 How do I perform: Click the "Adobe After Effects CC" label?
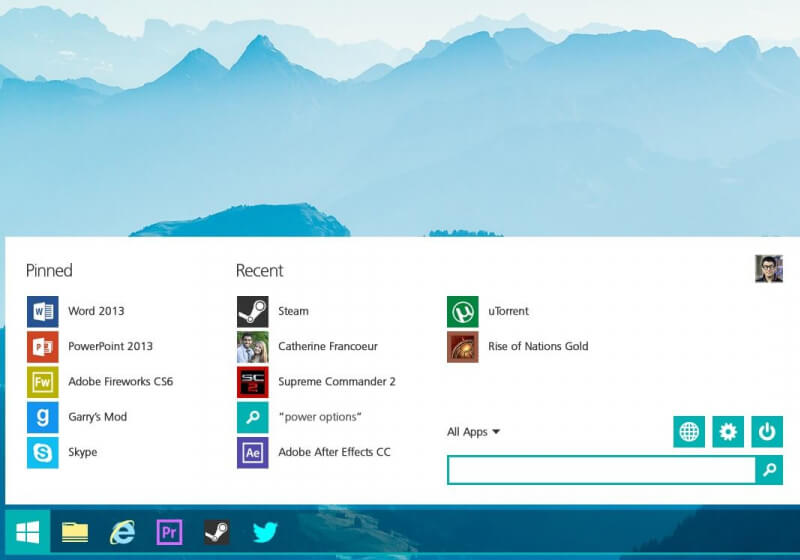pyautogui.click(x=335, y=452)
